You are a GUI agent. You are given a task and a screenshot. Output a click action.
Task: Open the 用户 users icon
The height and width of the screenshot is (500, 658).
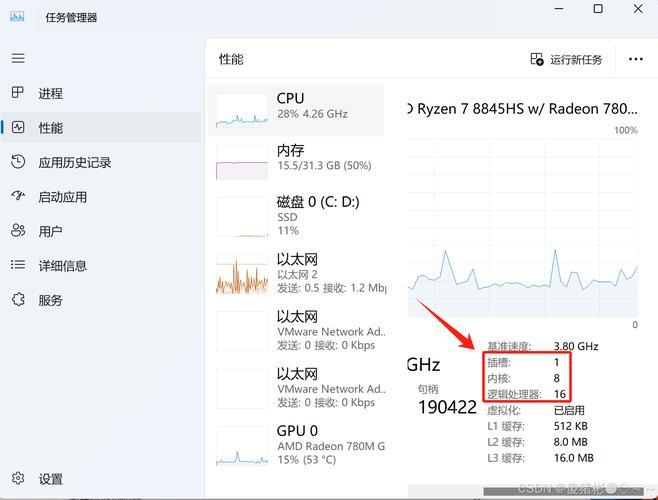point(18,230)
